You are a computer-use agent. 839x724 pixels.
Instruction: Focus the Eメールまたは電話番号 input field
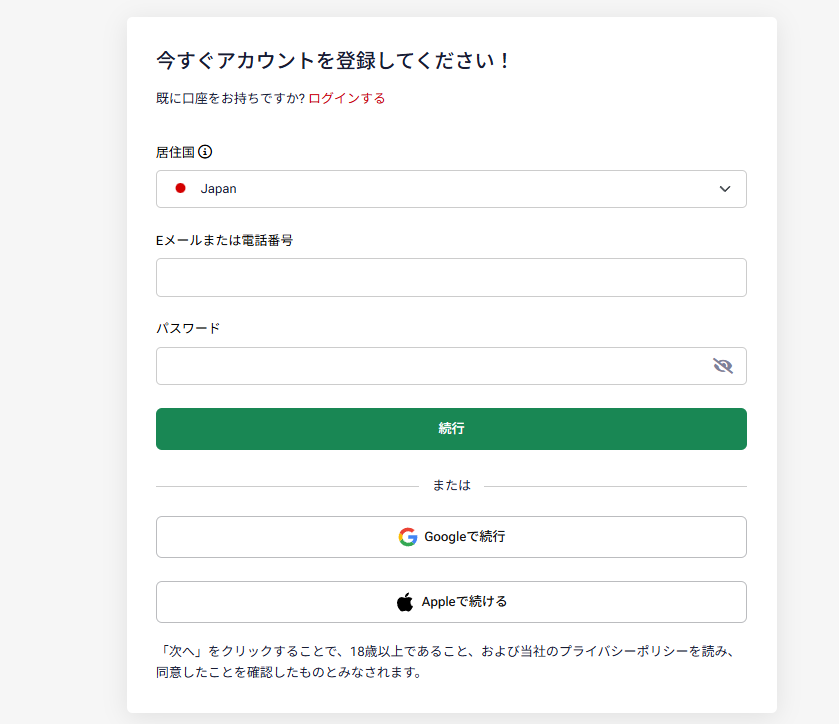click(x=451, y=278)
